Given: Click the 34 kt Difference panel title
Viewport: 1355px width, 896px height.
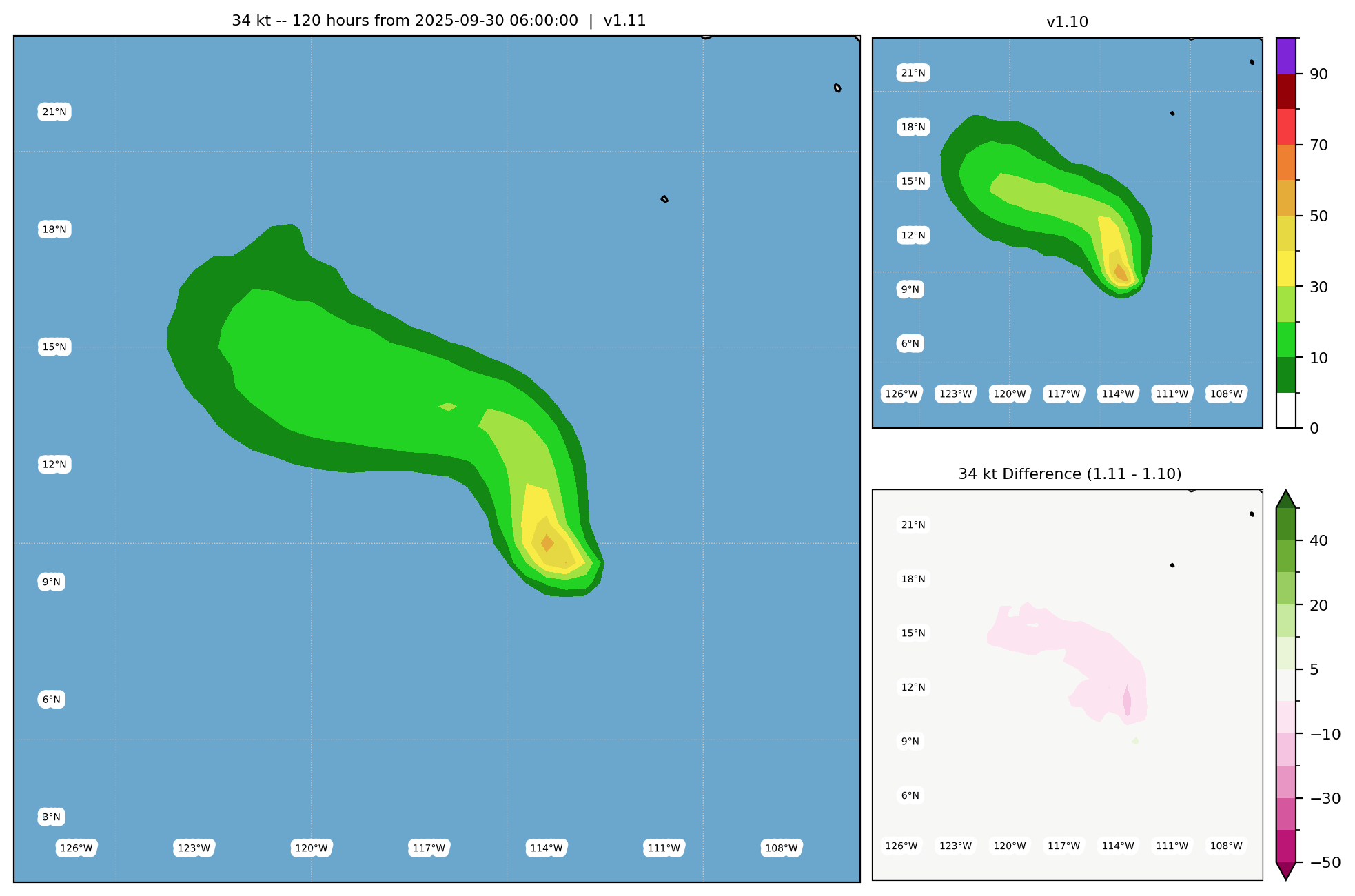Looking at the screenshot, I should coord(1070,474).
